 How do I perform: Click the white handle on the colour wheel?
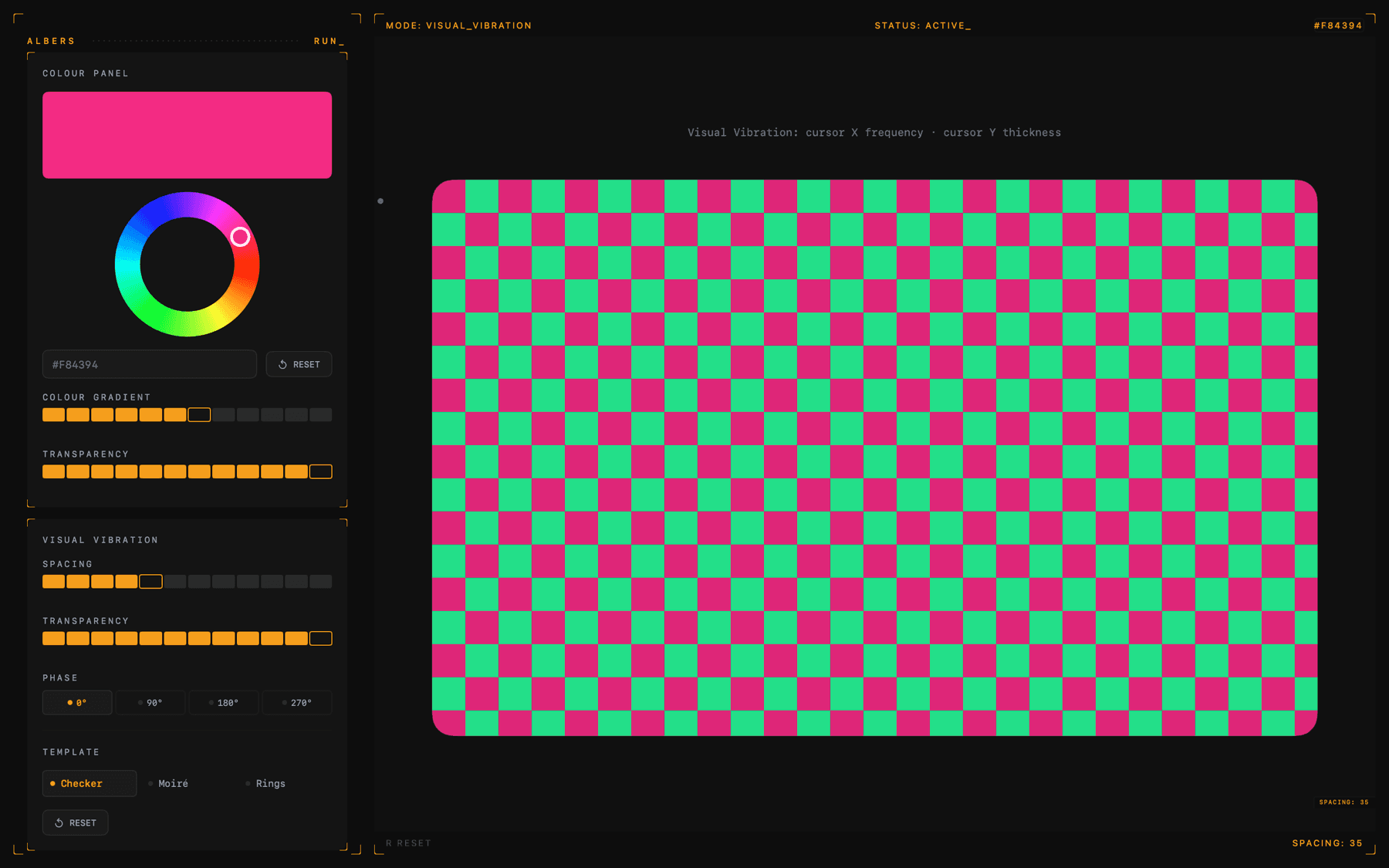tap(240, 237)
